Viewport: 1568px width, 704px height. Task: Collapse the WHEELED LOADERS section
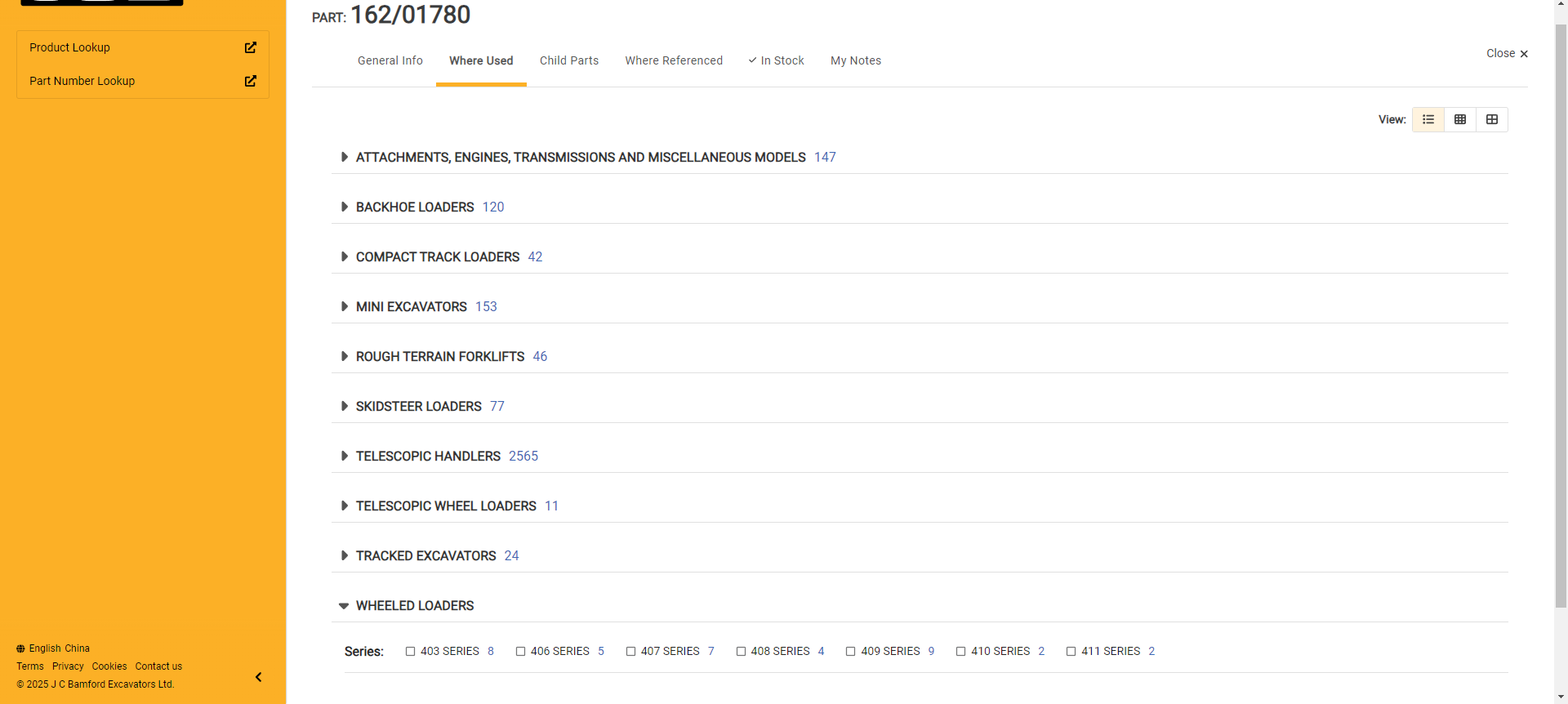pos(344,605)
